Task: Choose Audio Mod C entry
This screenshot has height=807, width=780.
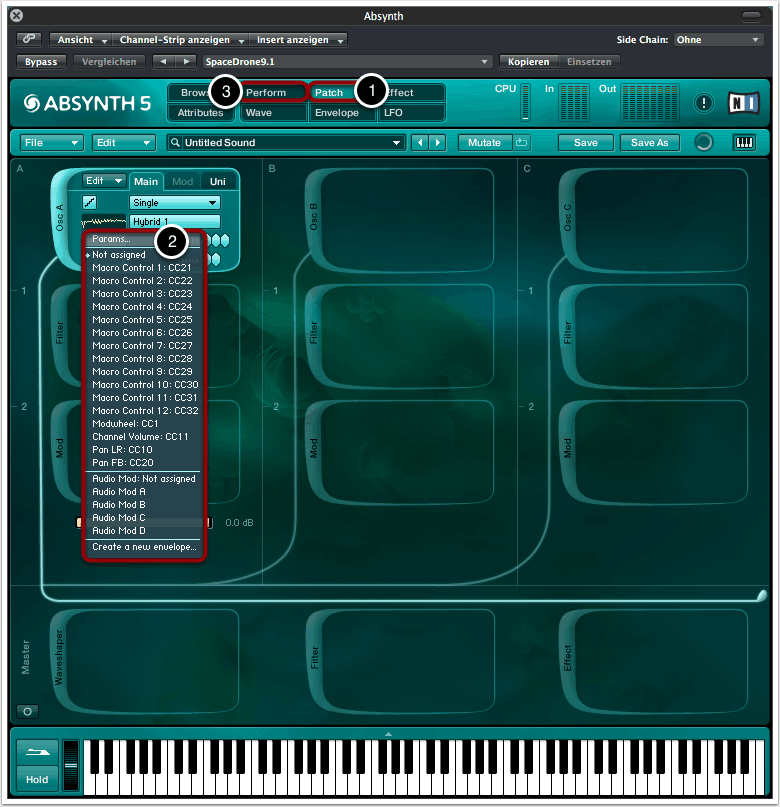Action: coord(144,518)
